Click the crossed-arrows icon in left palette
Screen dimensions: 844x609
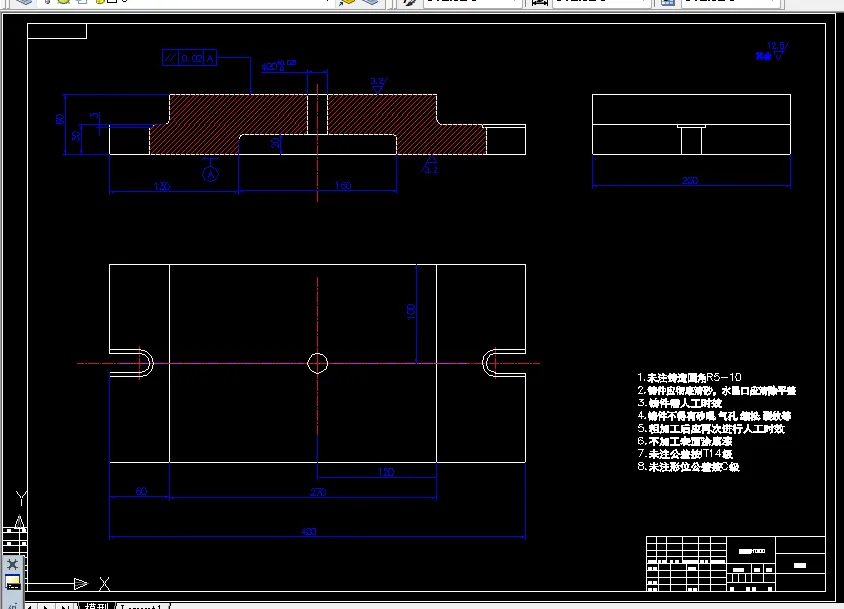[12, 564]
